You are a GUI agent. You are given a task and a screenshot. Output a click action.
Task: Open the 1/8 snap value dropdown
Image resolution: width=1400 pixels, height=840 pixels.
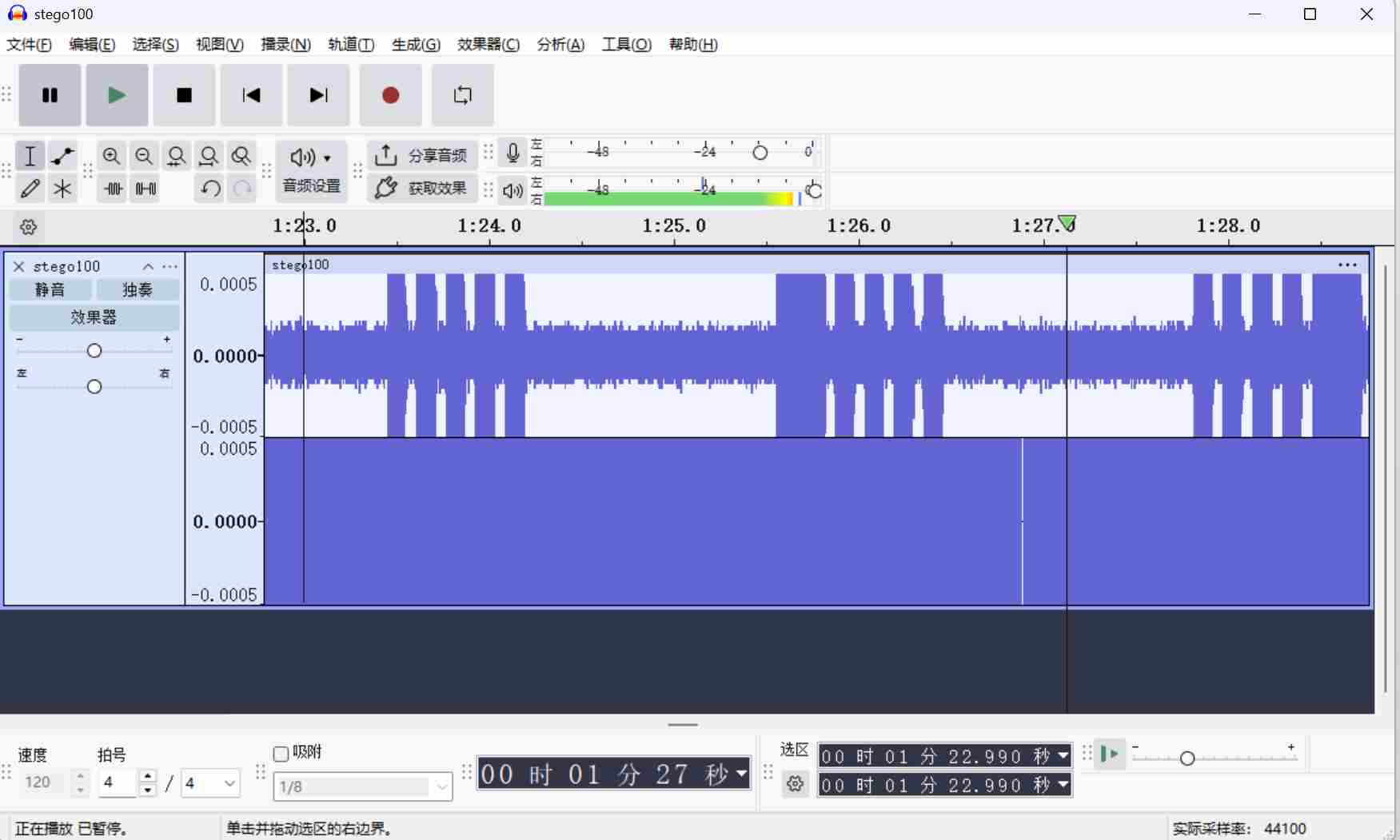[x=363, y=787]
